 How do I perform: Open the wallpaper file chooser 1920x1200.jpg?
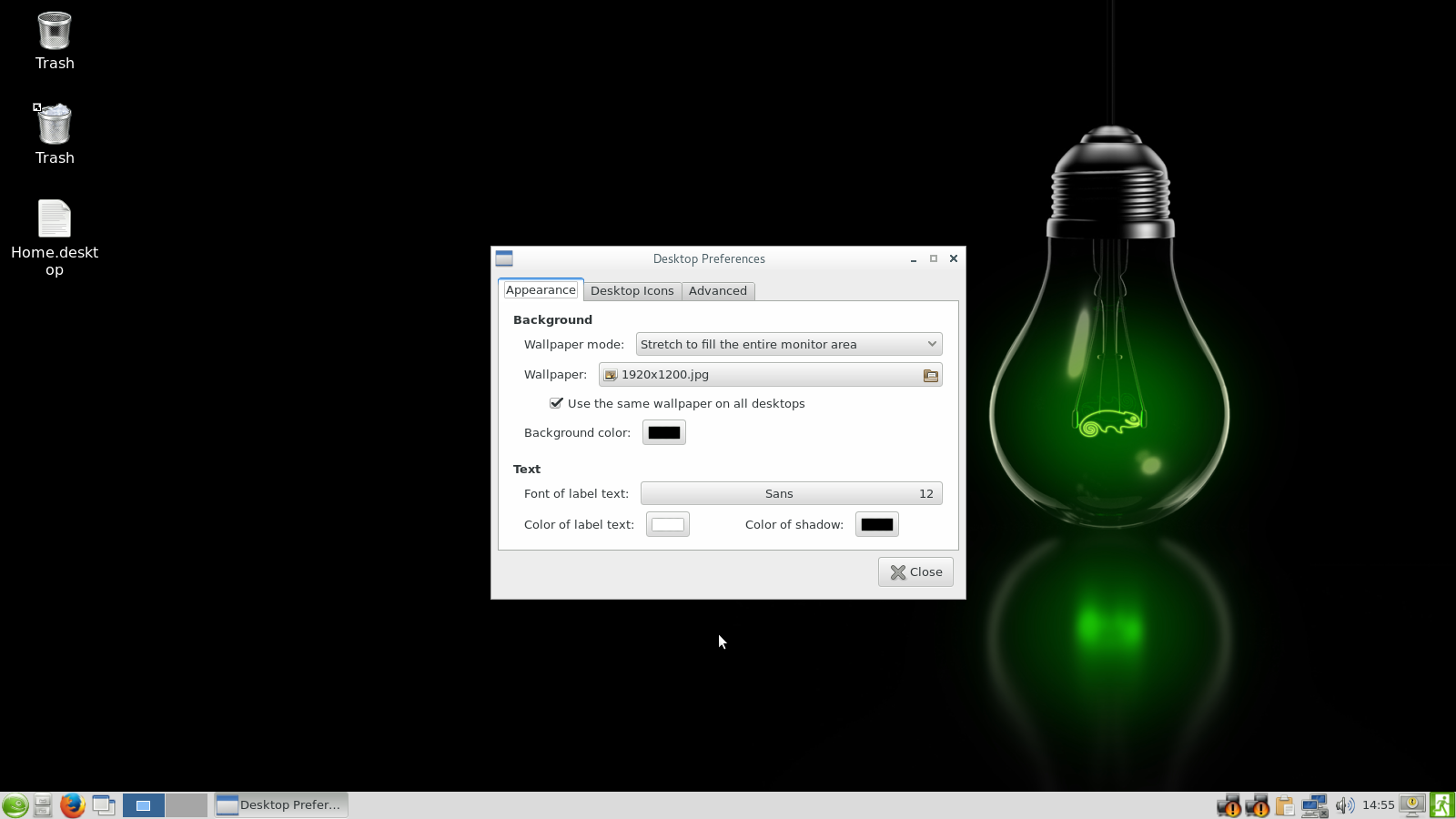point(770,375)
